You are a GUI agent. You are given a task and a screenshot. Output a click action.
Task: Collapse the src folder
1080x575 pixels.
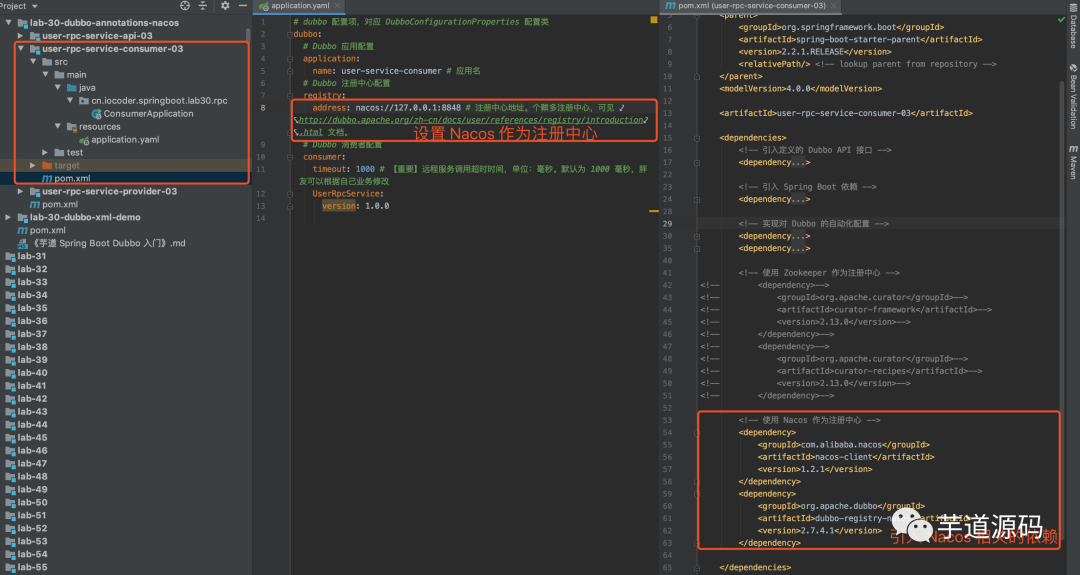33,62
